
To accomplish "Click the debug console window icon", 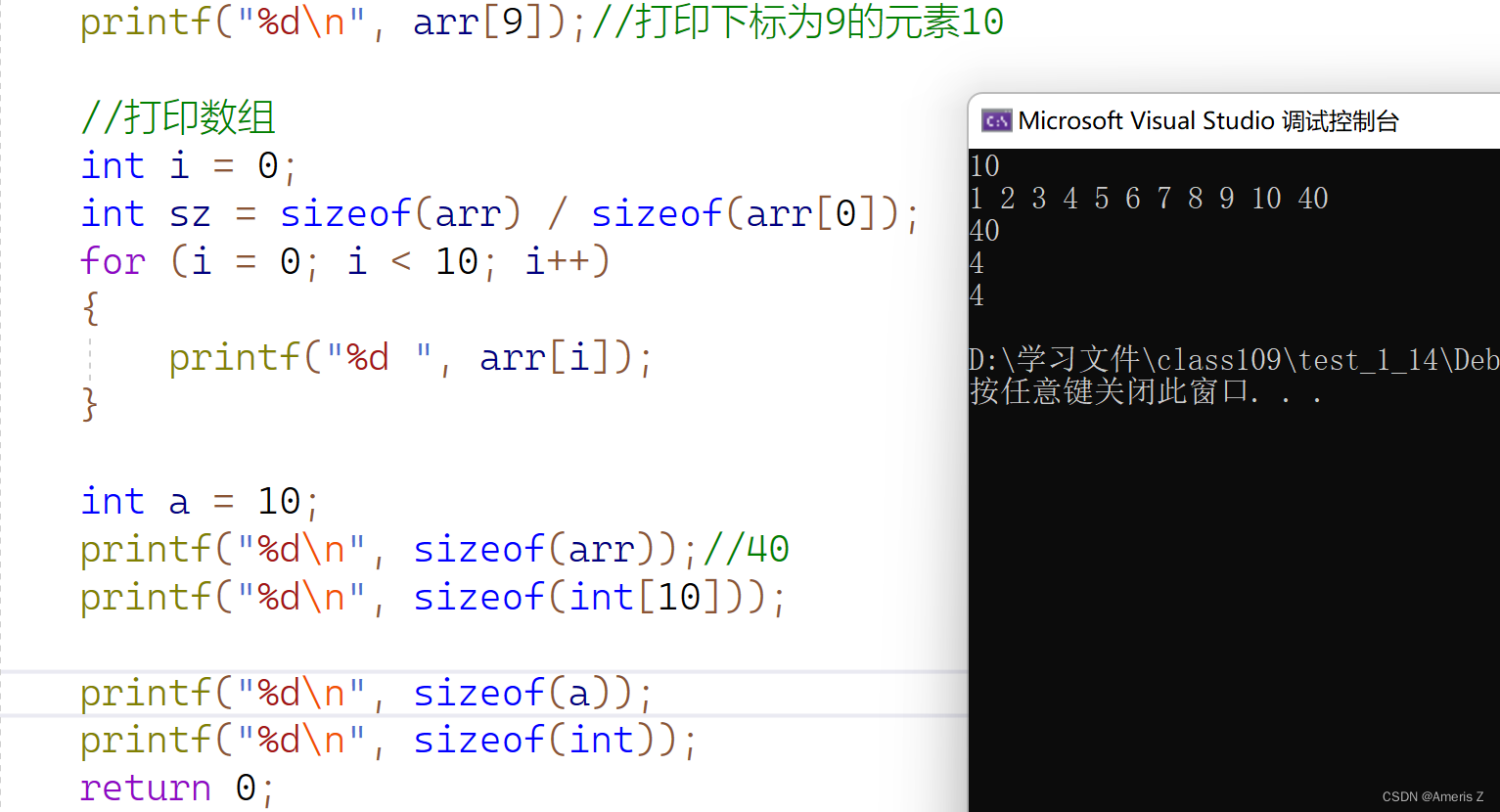I will 996,121.
